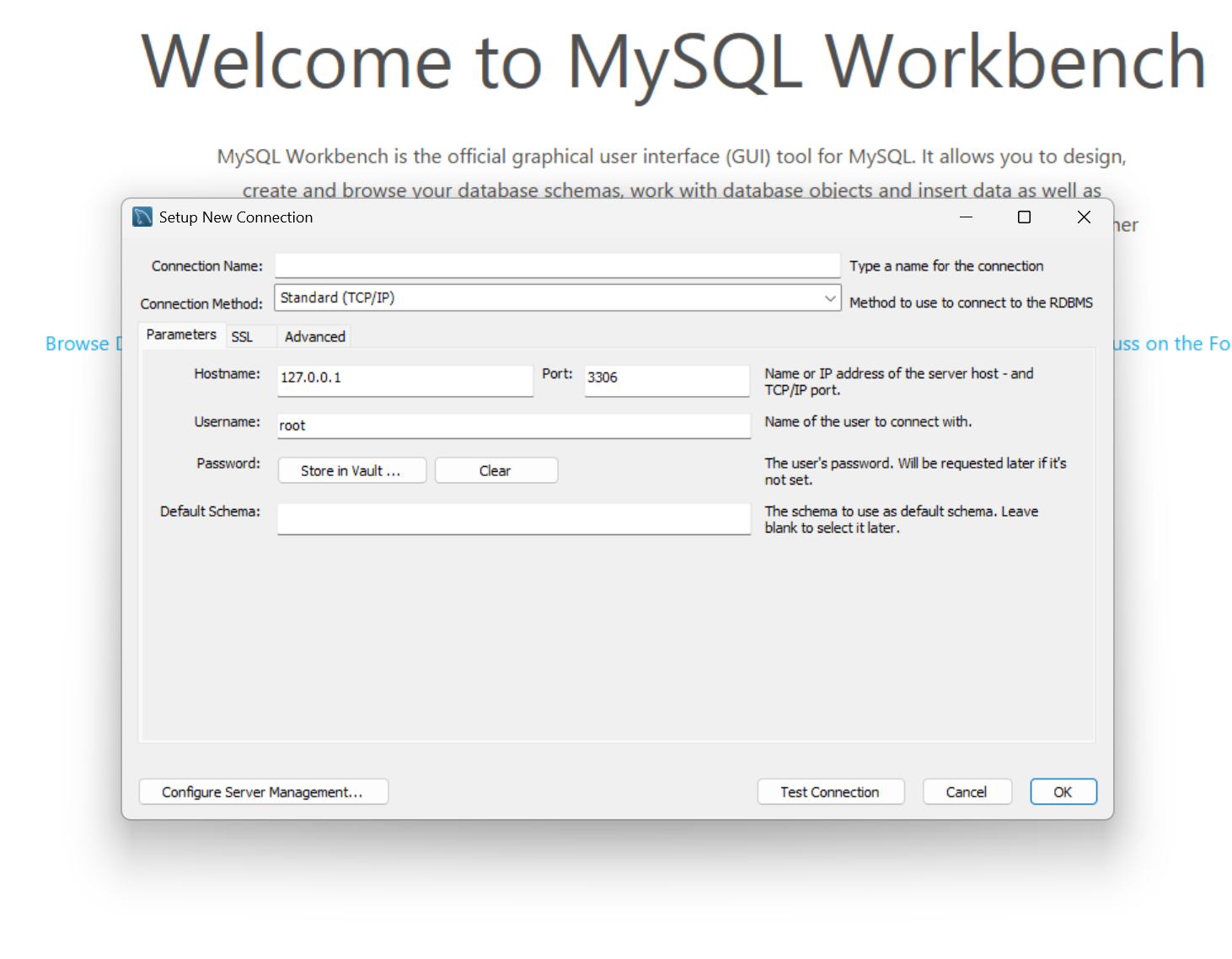Expand the Standard (TCP/IP) selector chevron
Image resolution: width=1232 pixels, height=959 pixels.
tap(830, 297)
